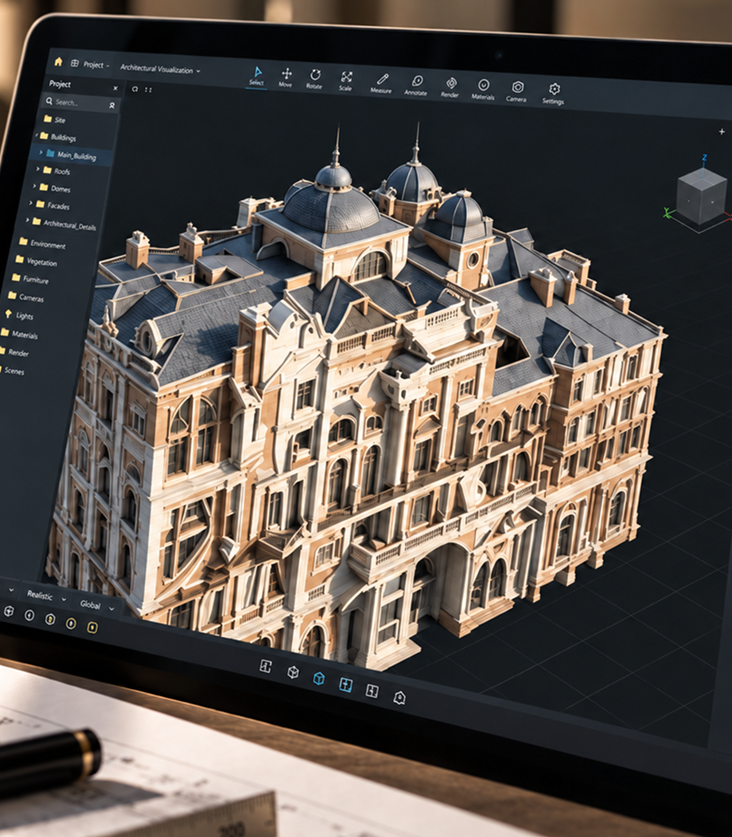This screenshot has width=732, height=837.
Task: Start the Render tool in top toolbar
Action: point(450,88)
